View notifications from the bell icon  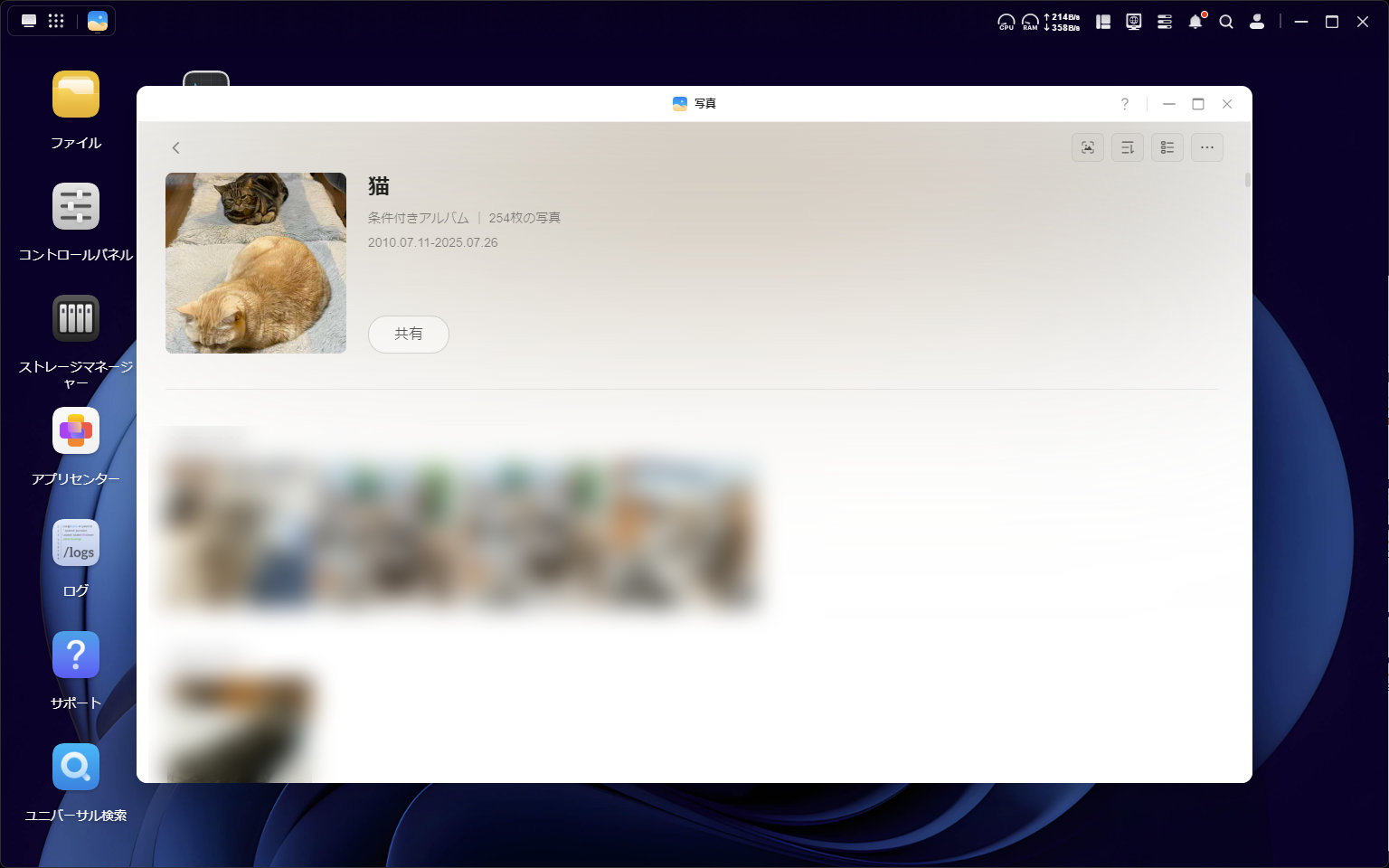[x=1195, y=22]
